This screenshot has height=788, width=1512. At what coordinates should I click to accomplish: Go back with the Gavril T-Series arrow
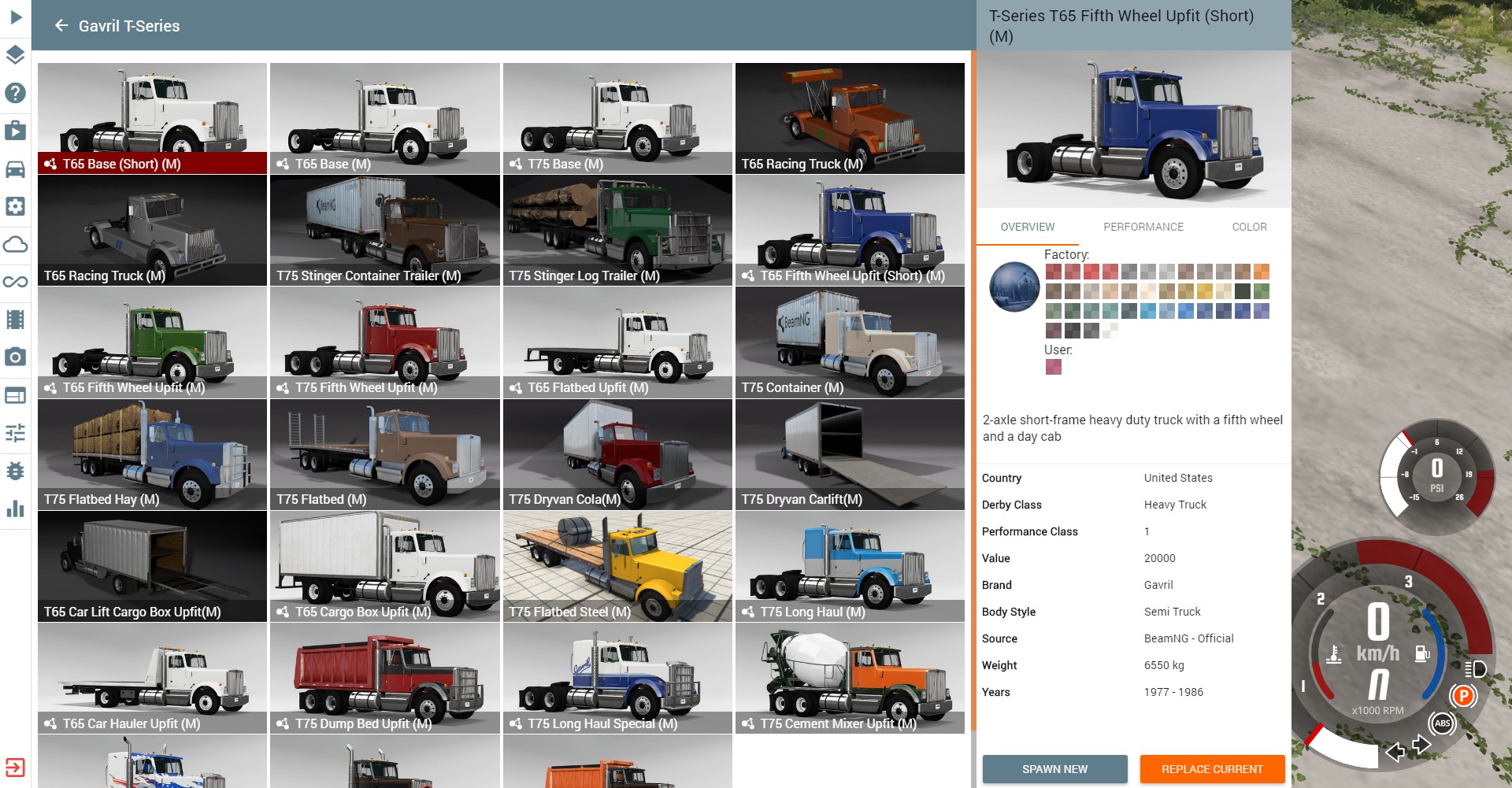pyautogui.click(x=61, y=25)
